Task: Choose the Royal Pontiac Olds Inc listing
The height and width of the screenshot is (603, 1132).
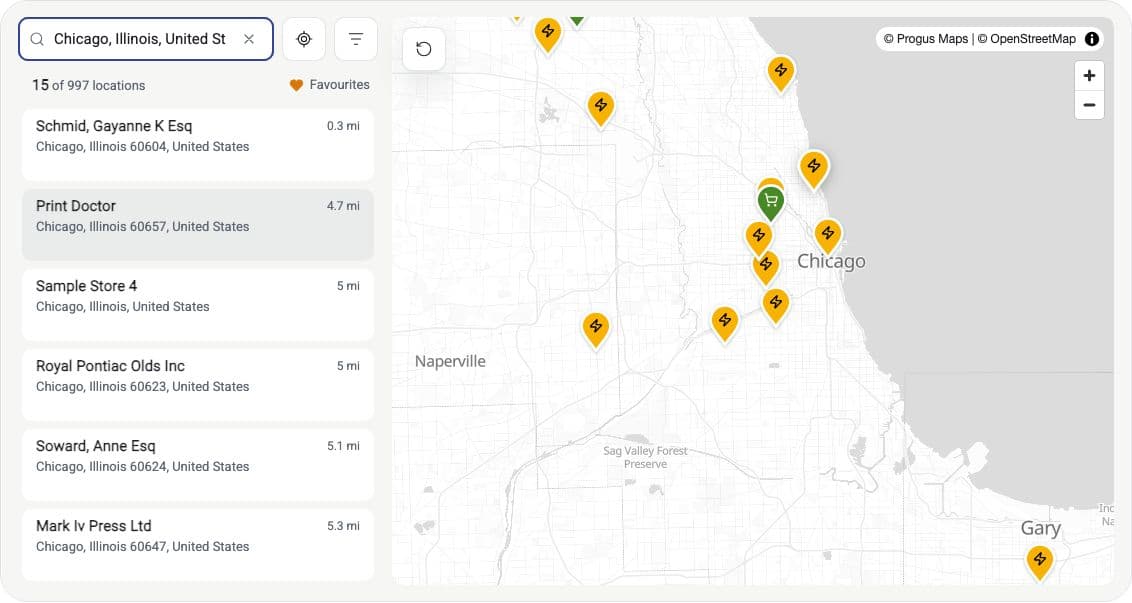Action: (198, 385)
